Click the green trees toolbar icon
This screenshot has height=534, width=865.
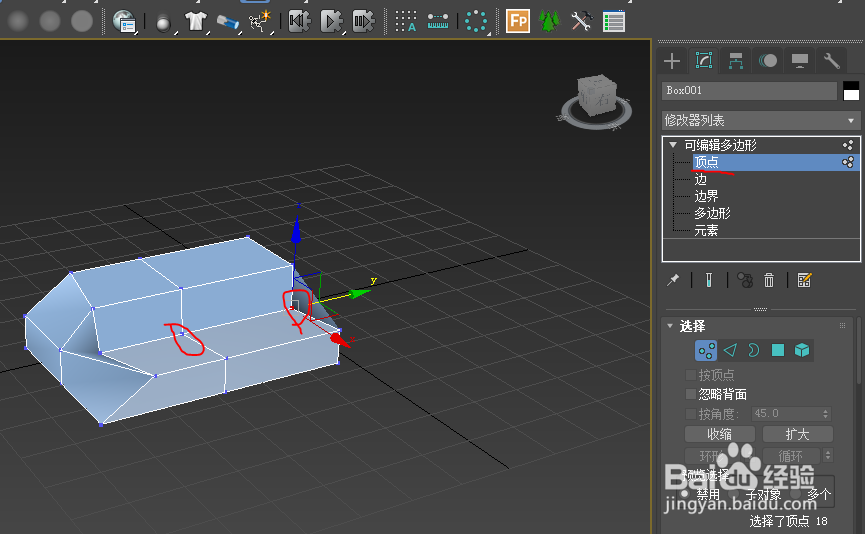(x=549, y=22)
